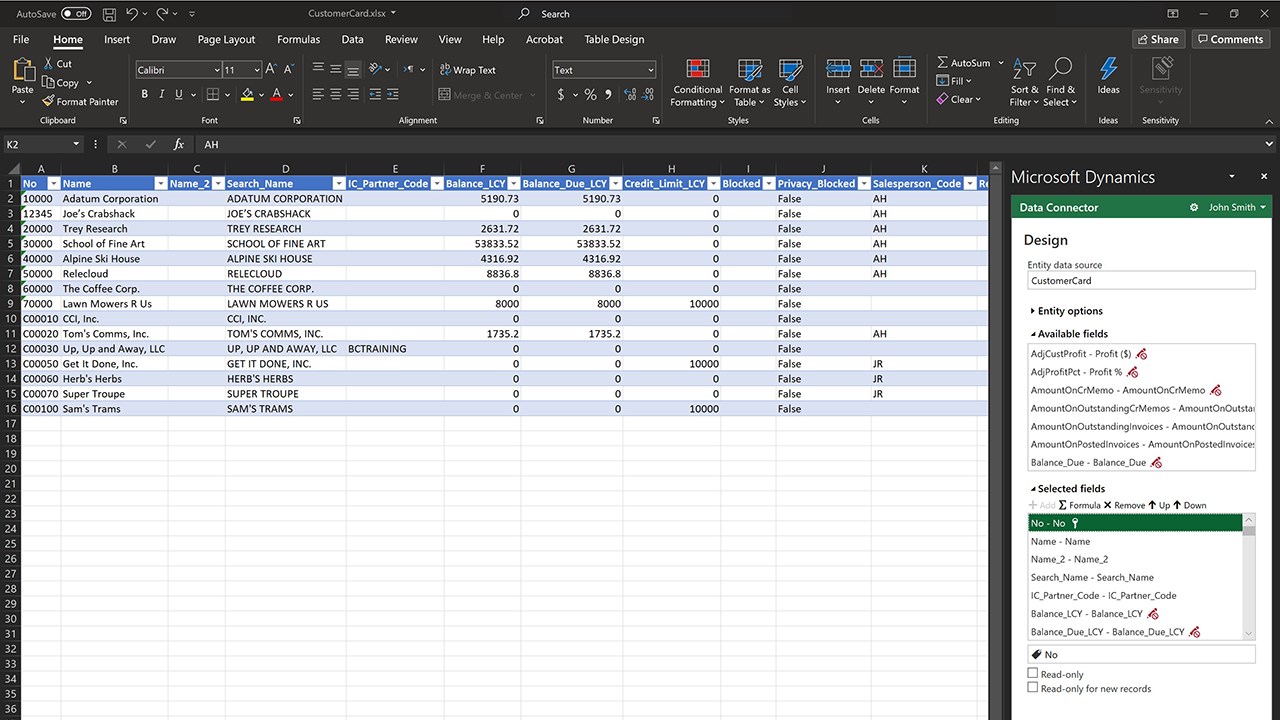Image resolution: width=1280 pixels, height=720 pixels.
Task: Increase the font size
Action: [x=273, y=70]
